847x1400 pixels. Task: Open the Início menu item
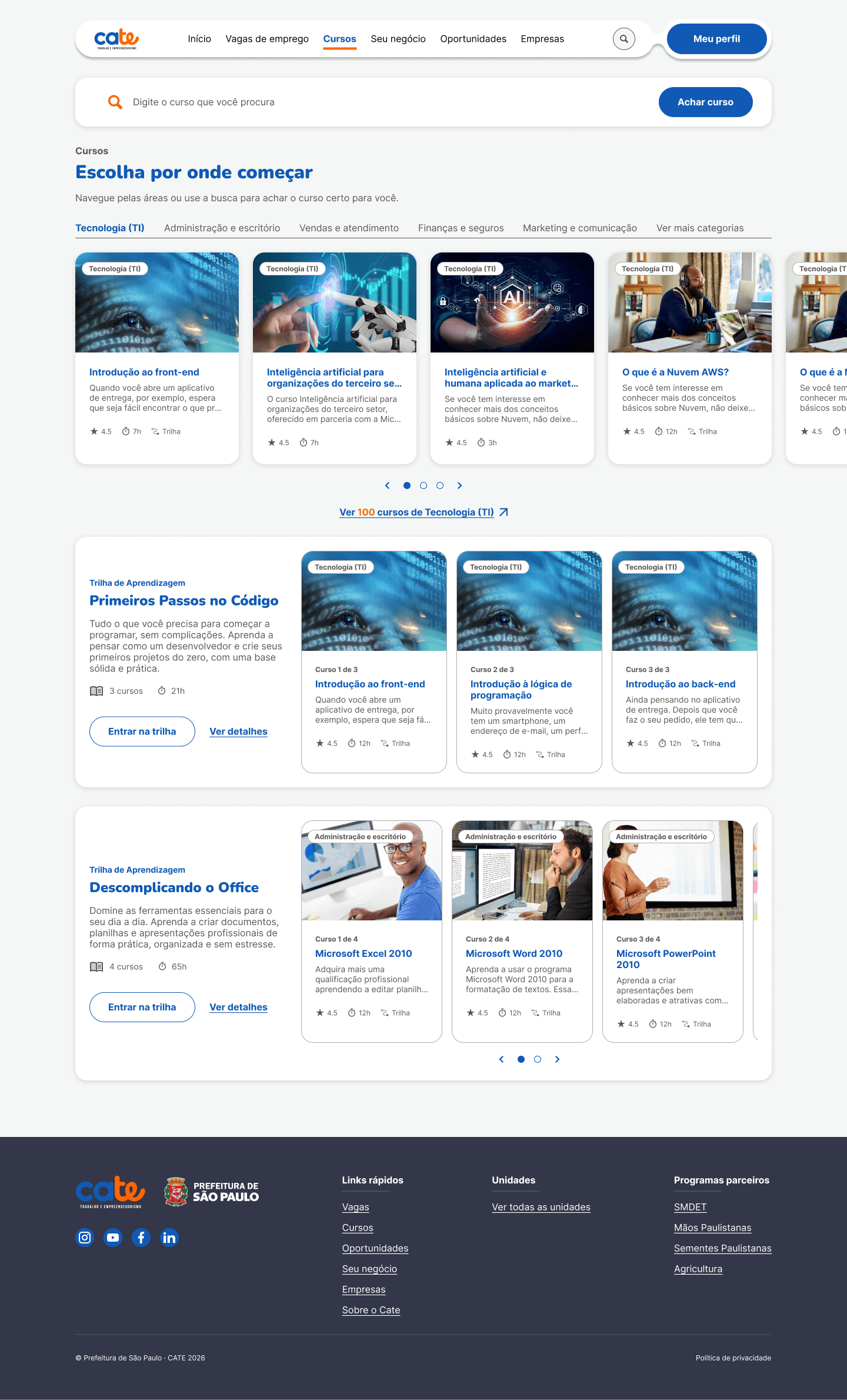[x=199, y=39]
